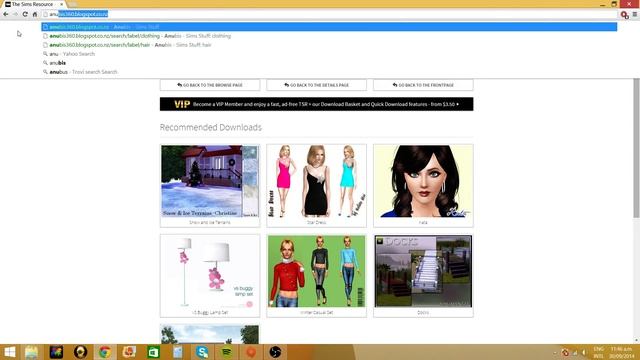Open the taskbar clock and date
This screenshot has height=360, width=640.
(x=622, y=352)
